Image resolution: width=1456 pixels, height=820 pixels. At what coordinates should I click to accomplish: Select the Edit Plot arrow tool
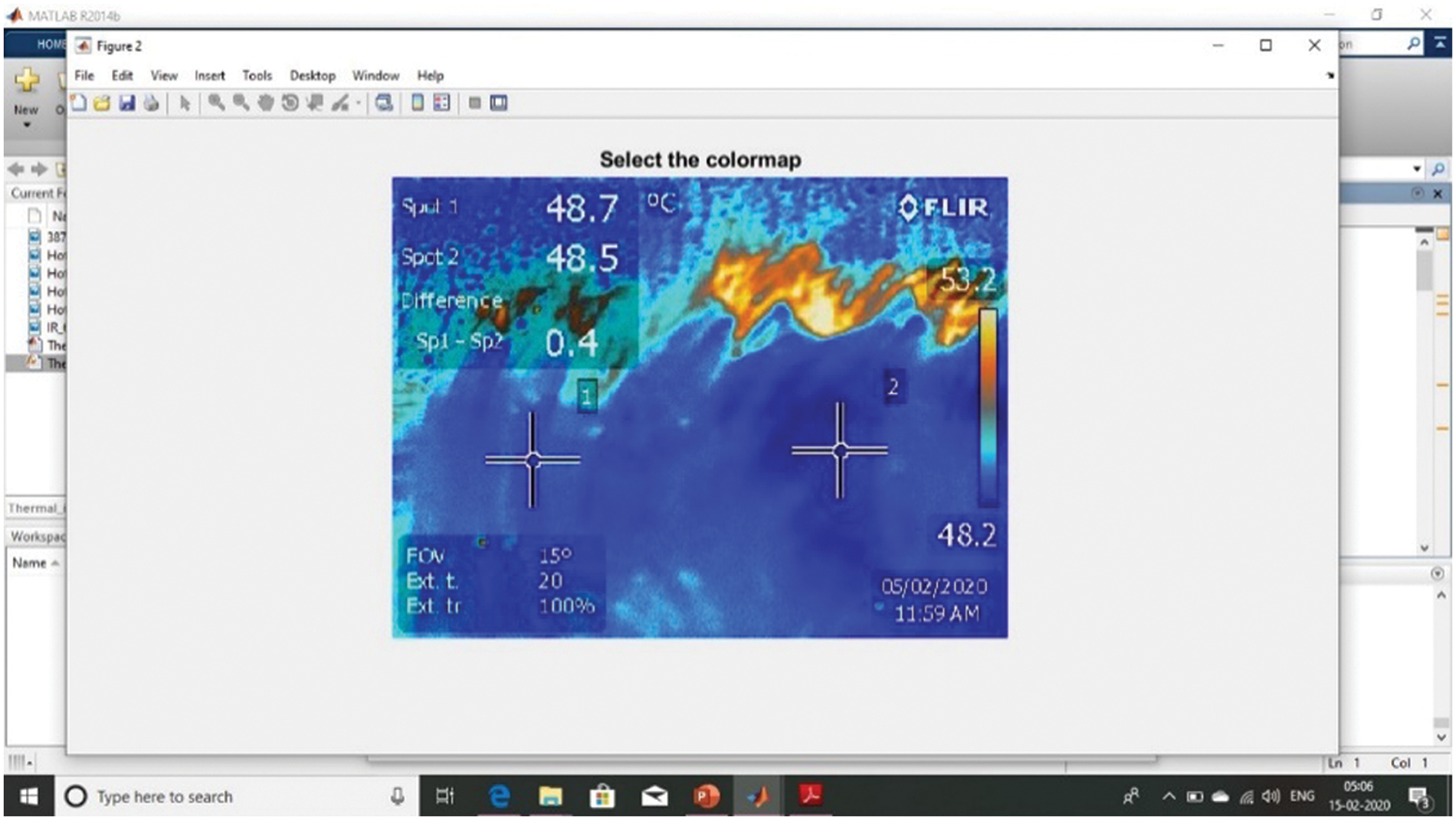[185, 103]
